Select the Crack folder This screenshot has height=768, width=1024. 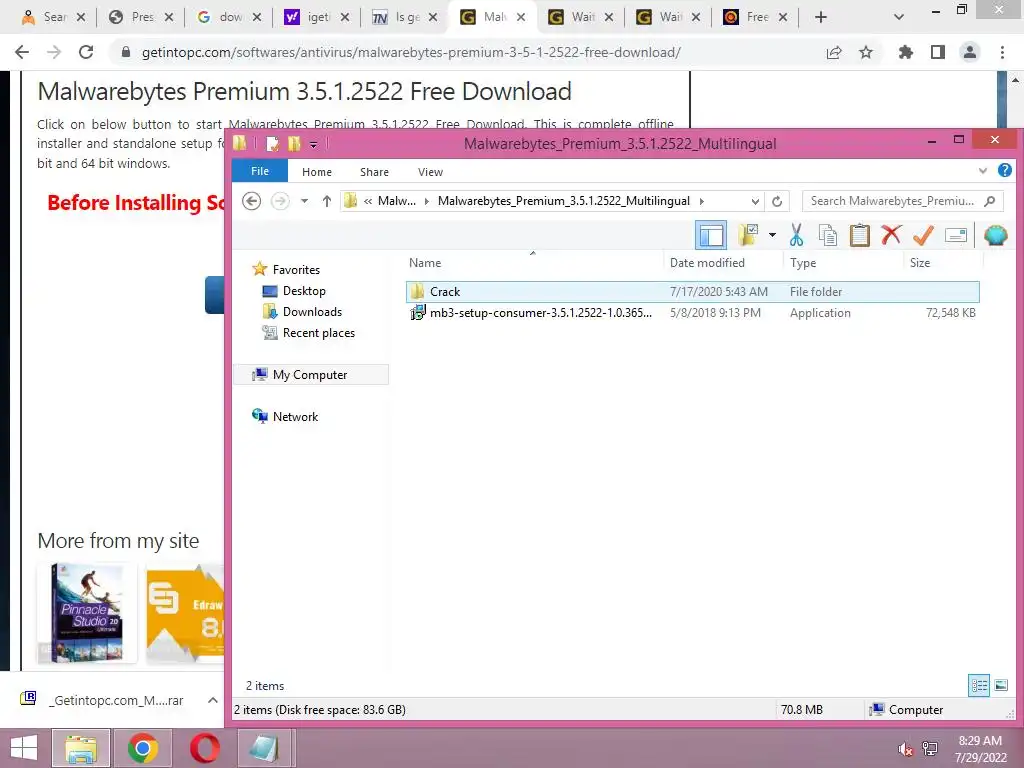point(692,292)
